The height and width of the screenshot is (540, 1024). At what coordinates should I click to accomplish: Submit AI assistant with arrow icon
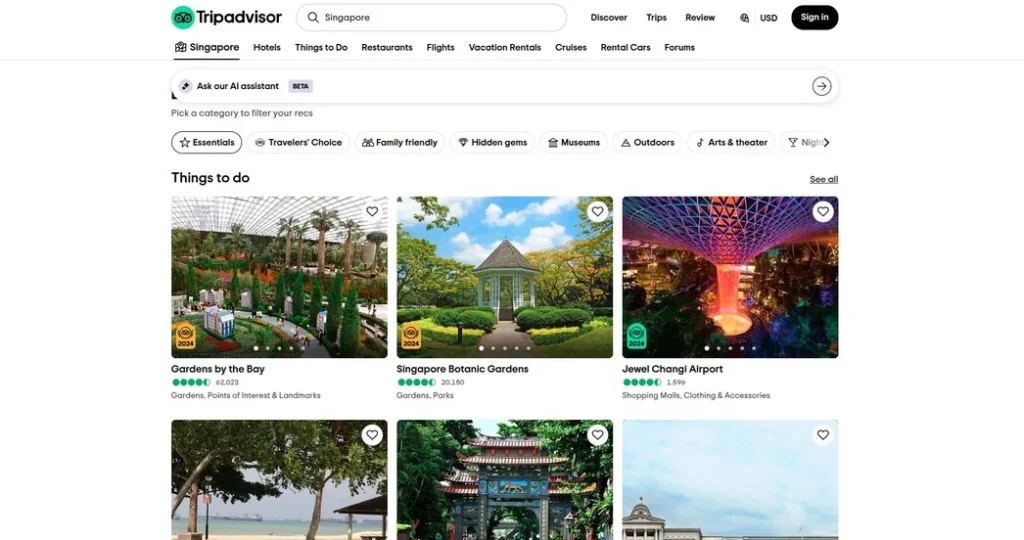(x=822, y=86)
